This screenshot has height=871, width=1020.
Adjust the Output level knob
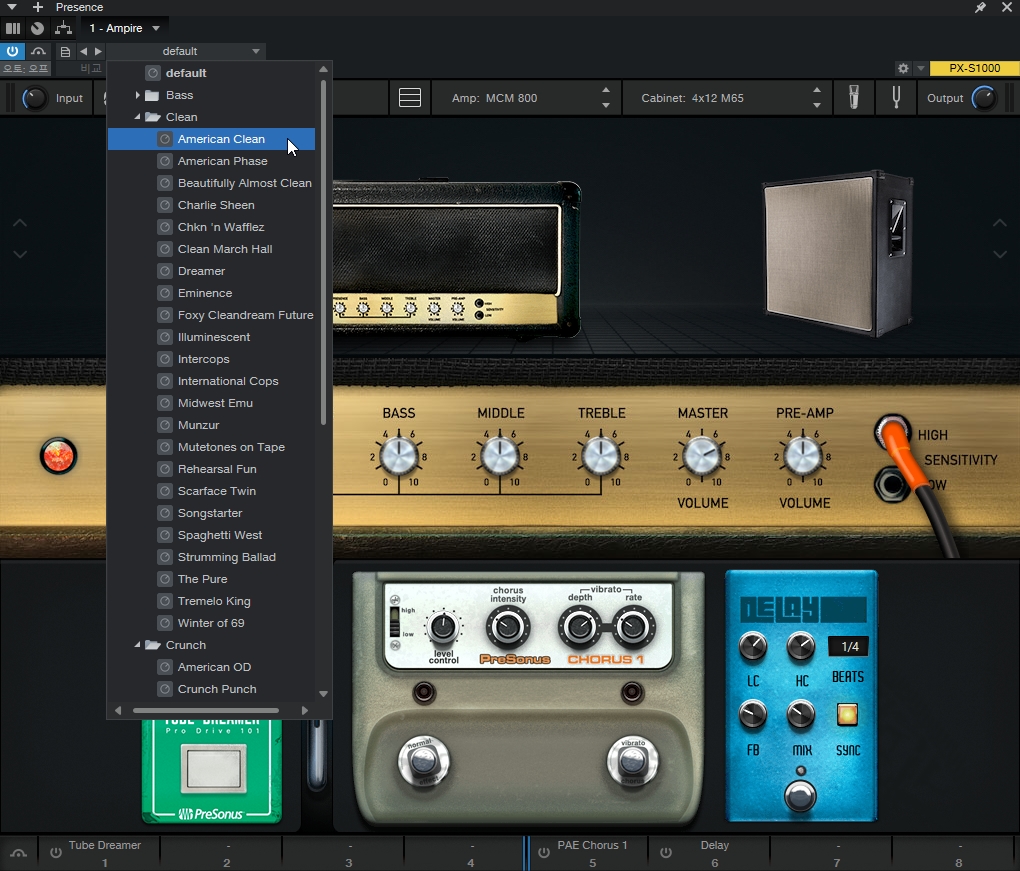pyautogui.click(x=984, y=98)
